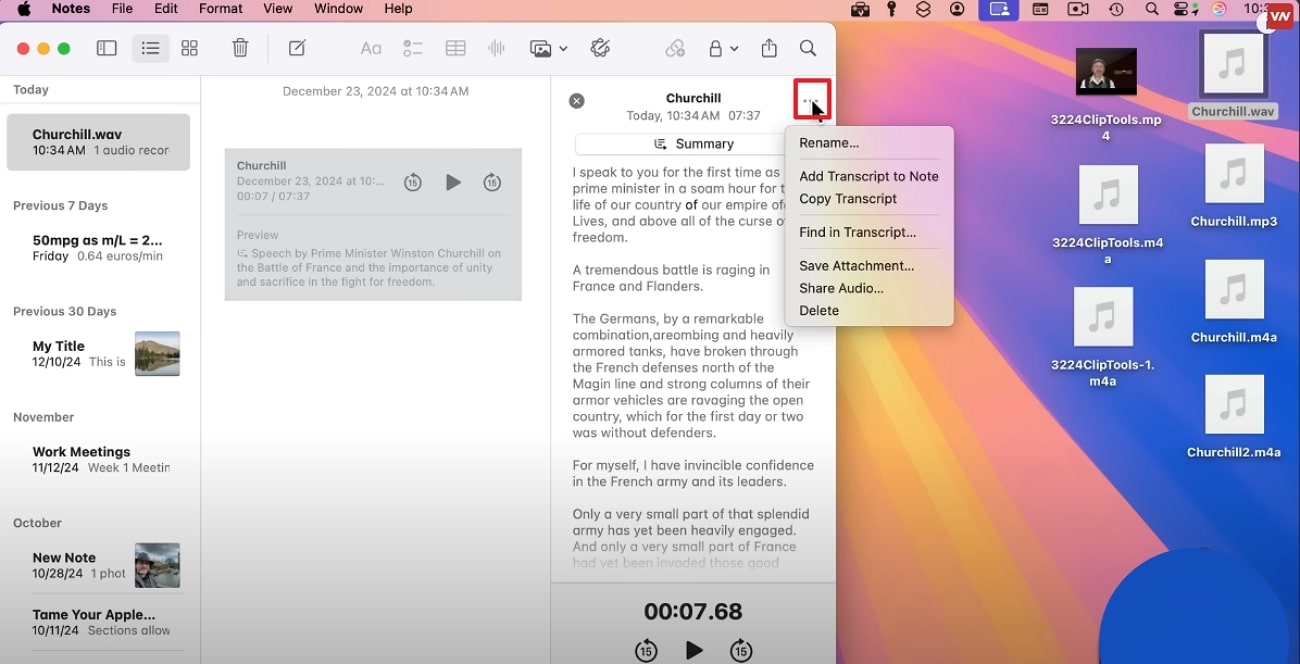1300x664 pixels.
Task: Open the Work Meetings note
Action: (x=98, y=459)
